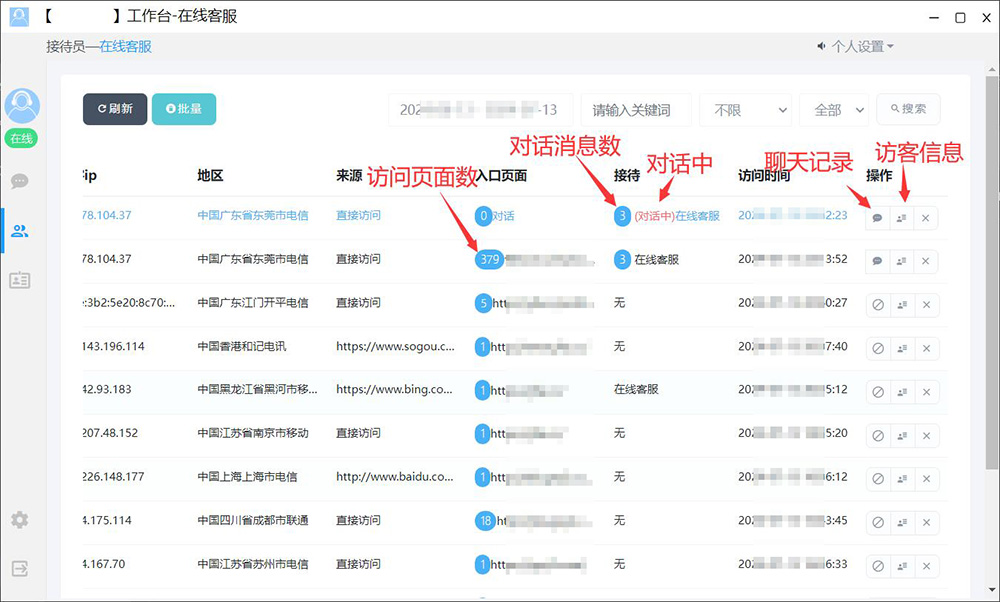This screenshot has width=1000, height=602.
Task: Open chat record for first visitor row
Action: (877, 217)
